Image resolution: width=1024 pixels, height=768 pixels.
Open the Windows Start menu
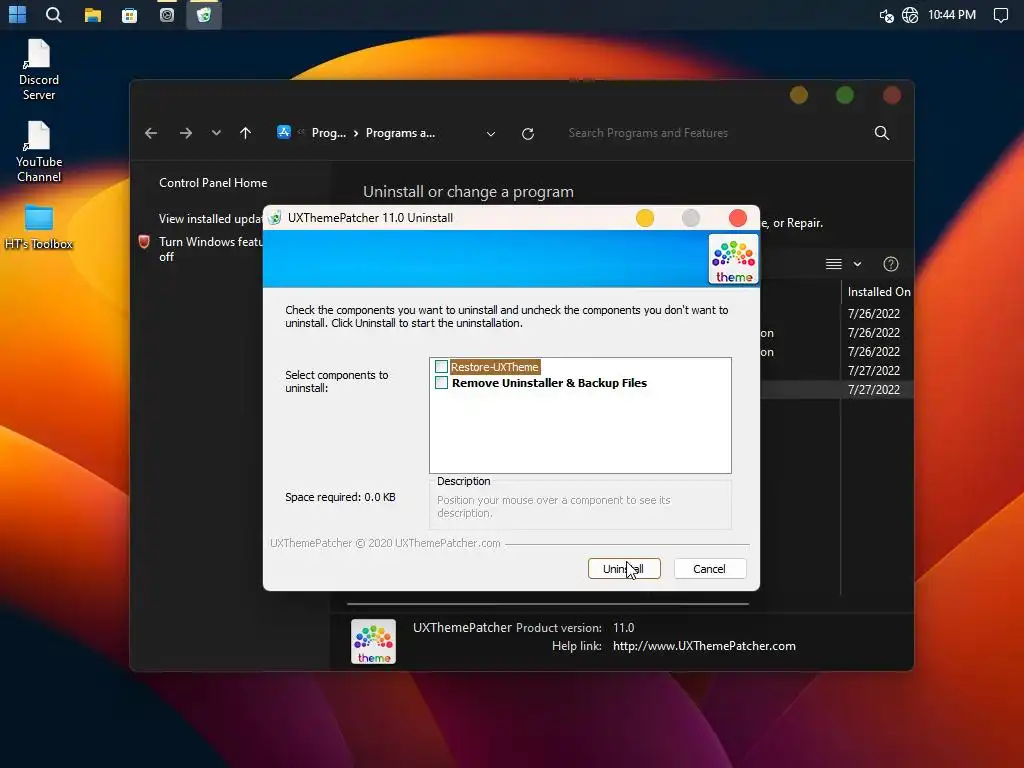pos(18,14)
